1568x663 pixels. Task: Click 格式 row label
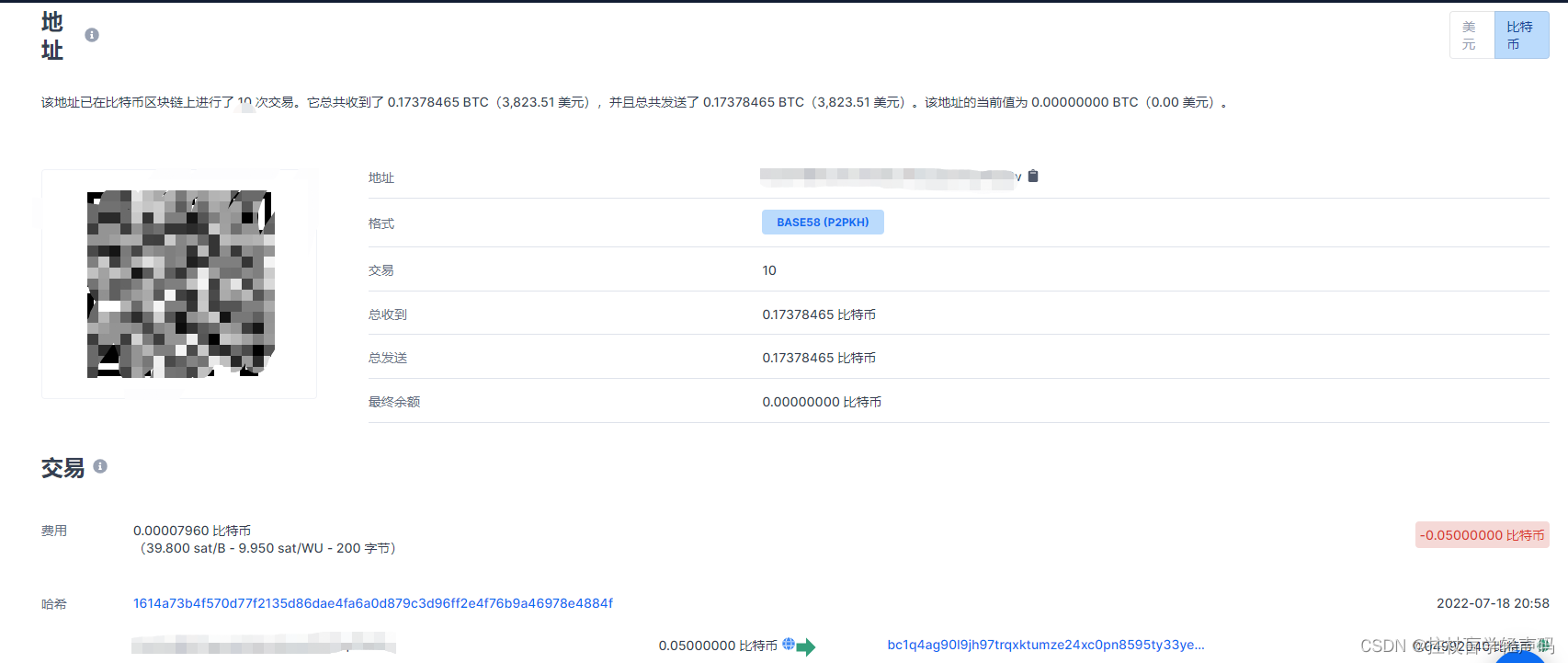point(381,223)
